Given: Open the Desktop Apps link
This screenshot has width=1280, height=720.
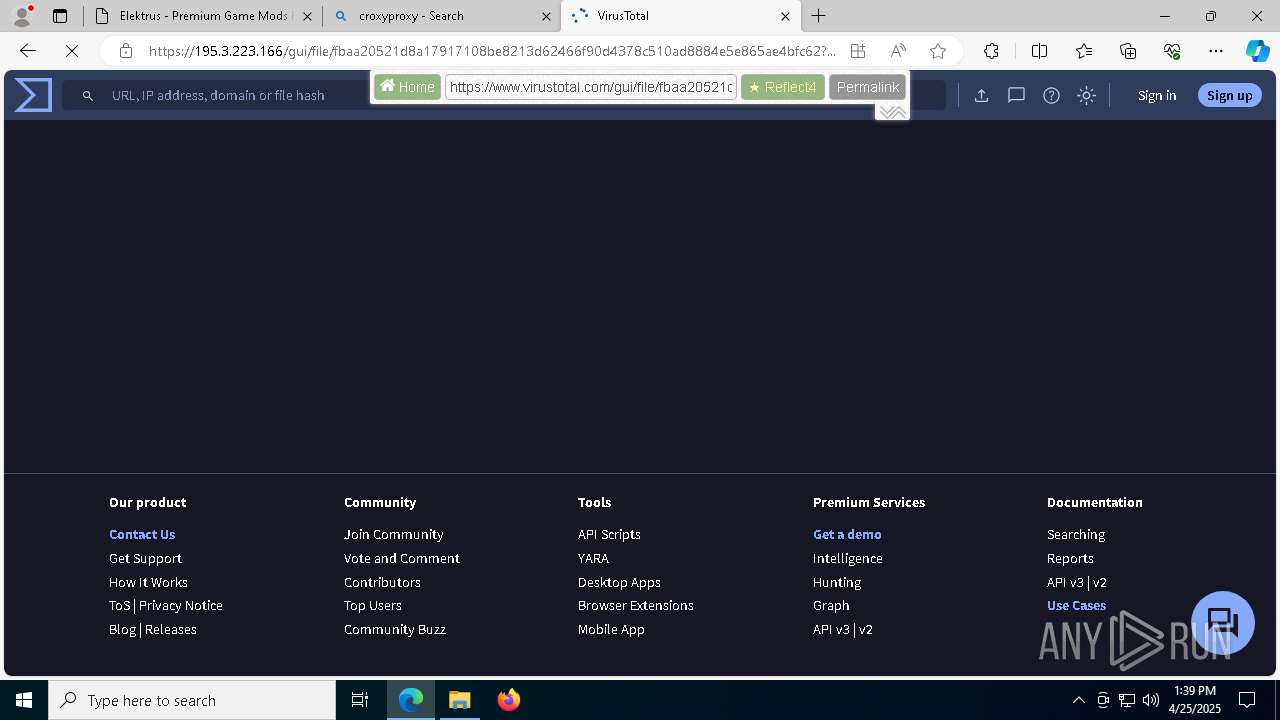Looking at the screenshot, I should pyautogui.click(x=619, y=582).
